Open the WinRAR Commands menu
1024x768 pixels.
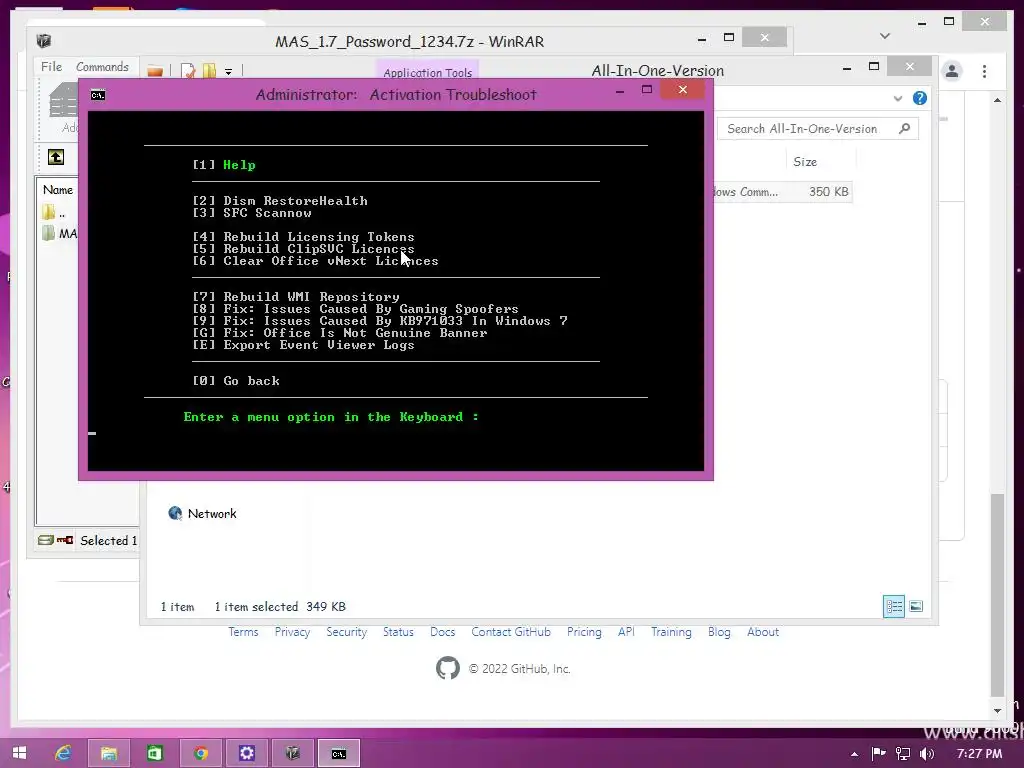click(x=102, y=67)
